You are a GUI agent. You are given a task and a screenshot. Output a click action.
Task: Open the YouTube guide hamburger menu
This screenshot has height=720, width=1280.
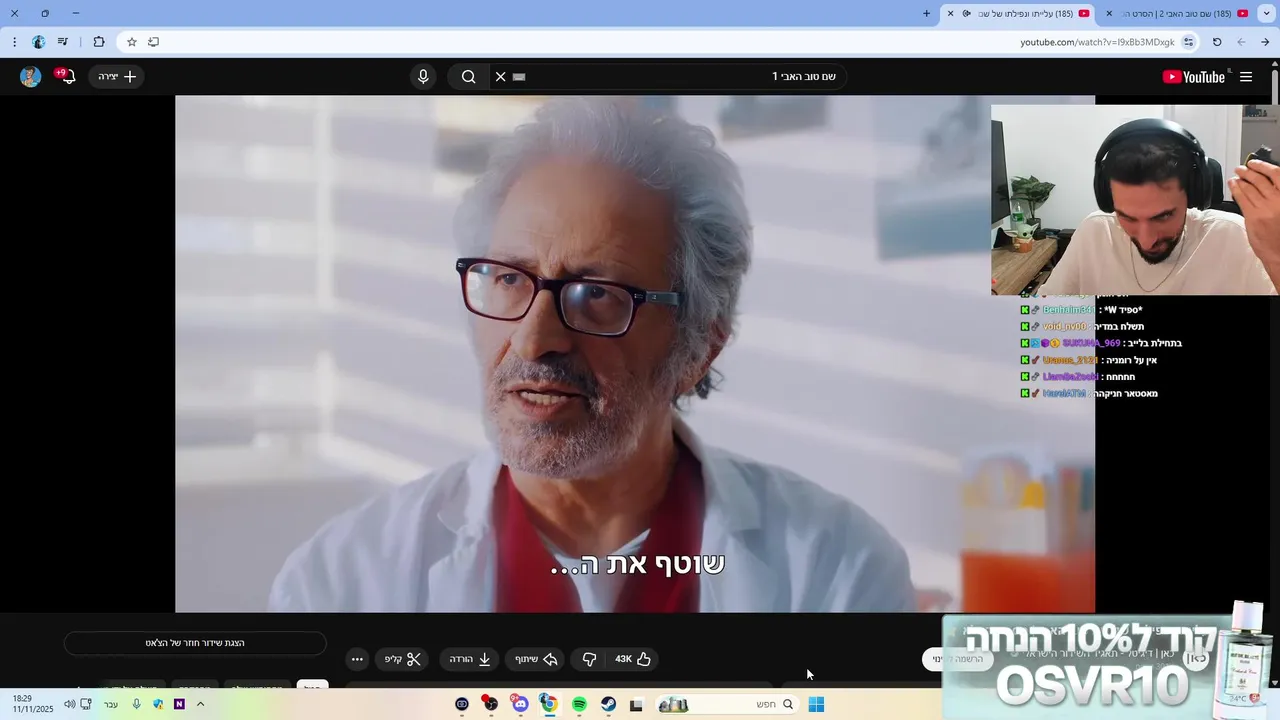tap(1246, 77)
